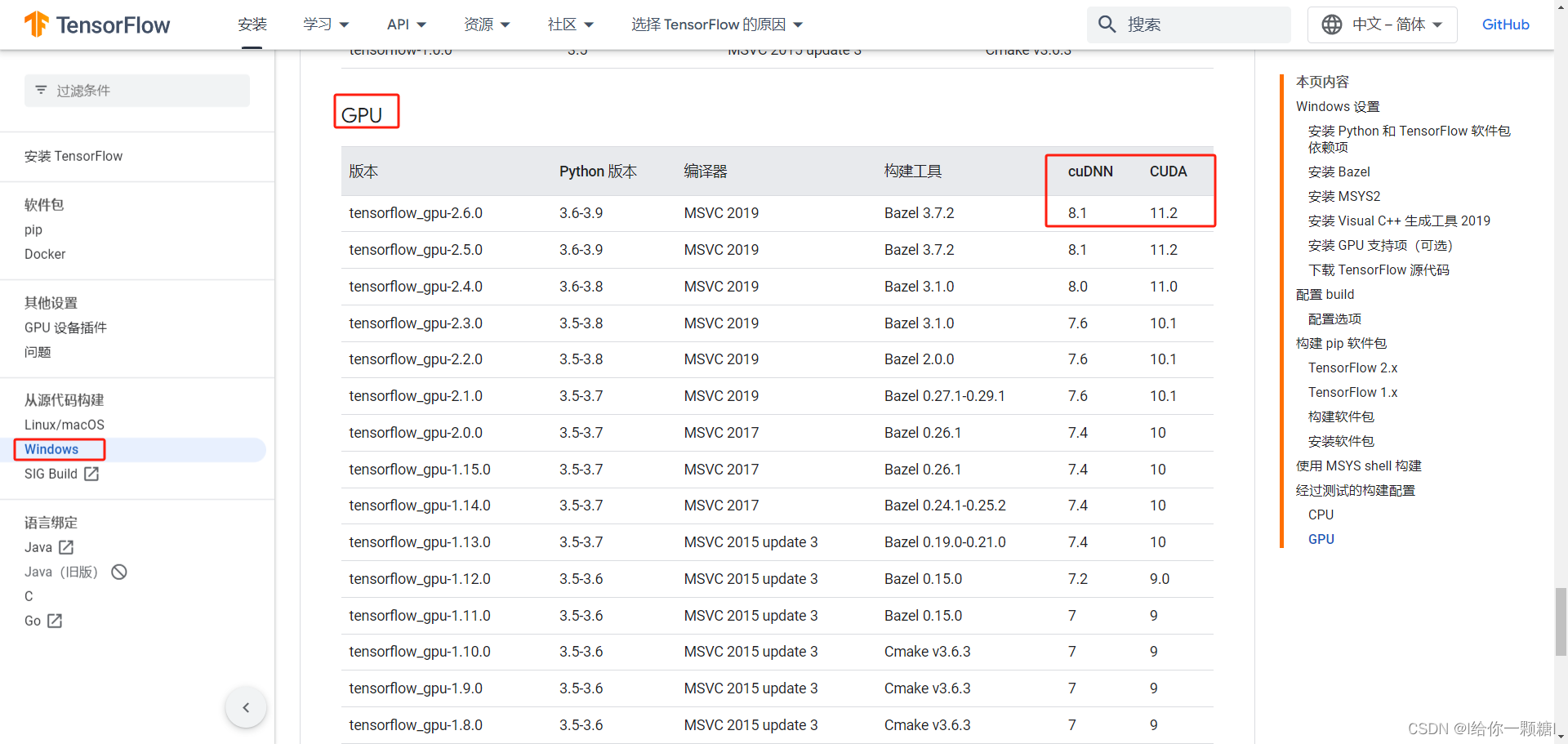Click the 编译器 column header
This screenshot has width=1568, height=744.
706,172
